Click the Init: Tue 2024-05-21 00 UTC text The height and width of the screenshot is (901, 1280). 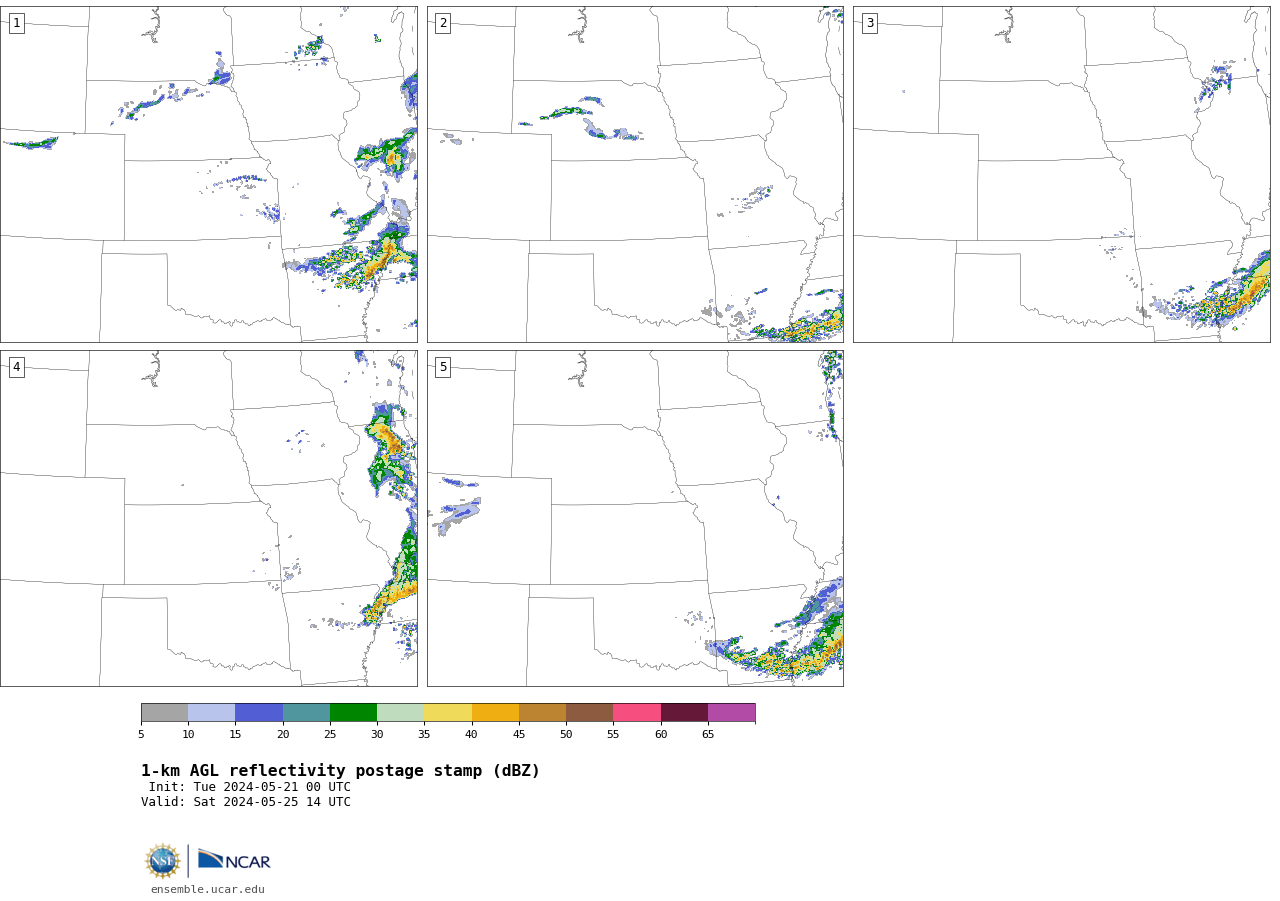[250, 787]
